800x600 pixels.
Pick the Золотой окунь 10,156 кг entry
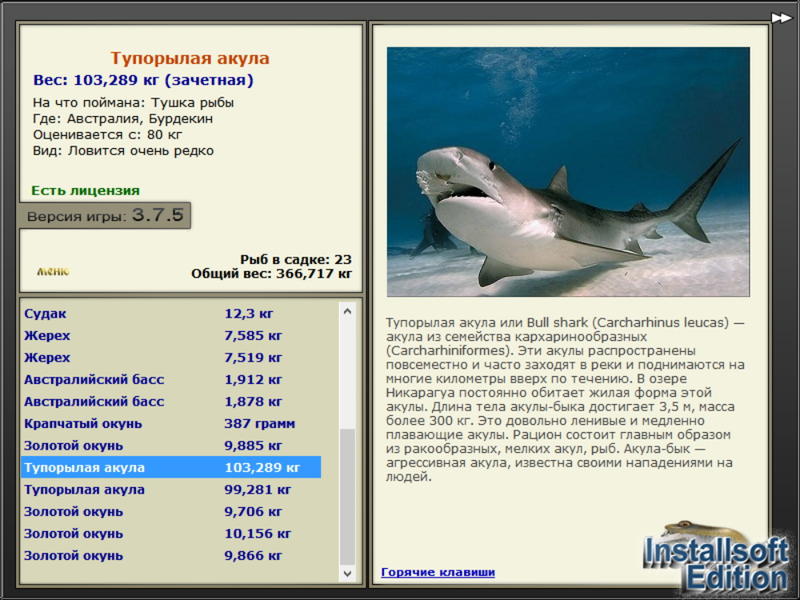pyautogui.click(x=171, y=533)
